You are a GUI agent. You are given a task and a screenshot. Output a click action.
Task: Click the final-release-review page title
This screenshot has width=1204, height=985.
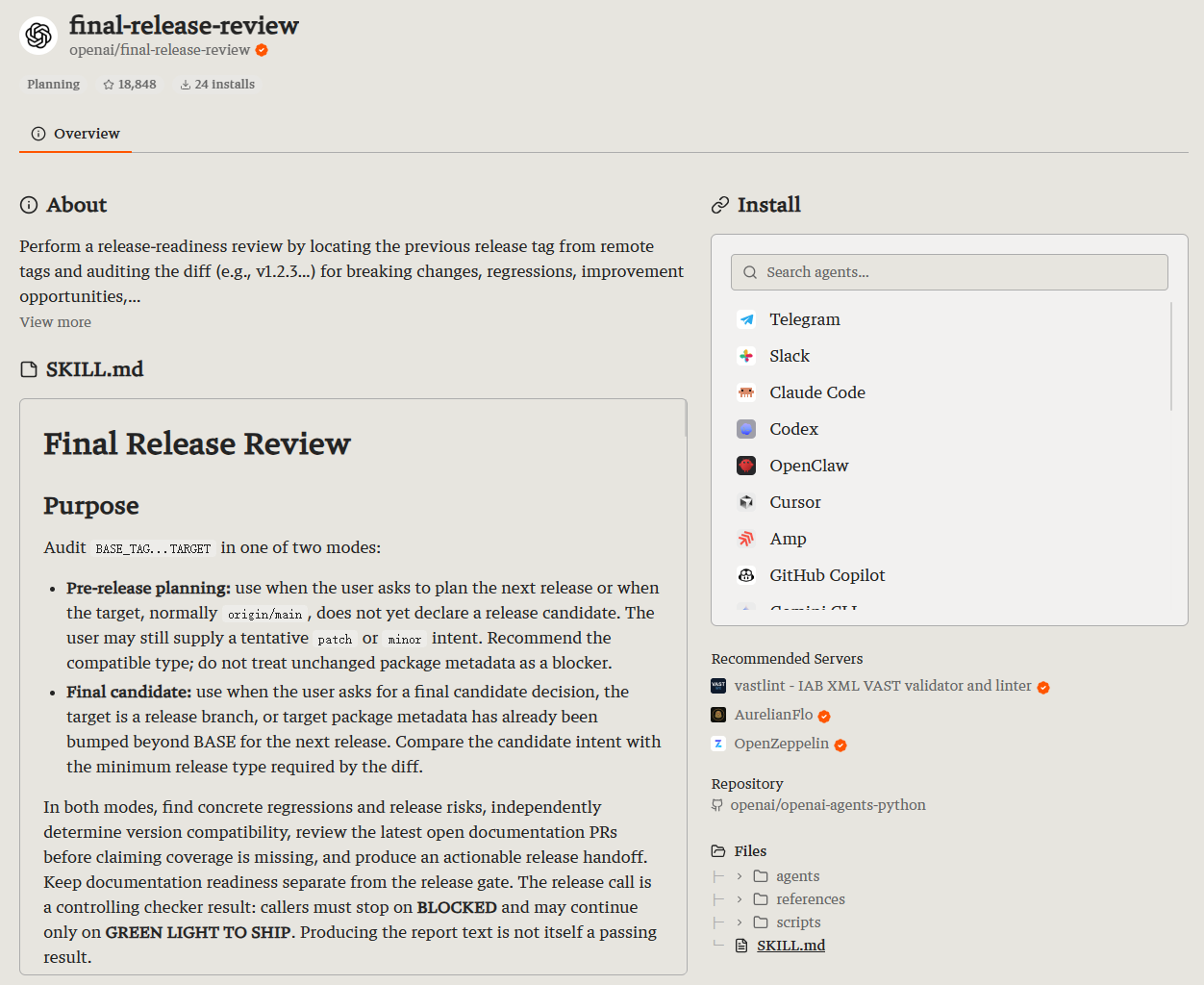[185, 25]
